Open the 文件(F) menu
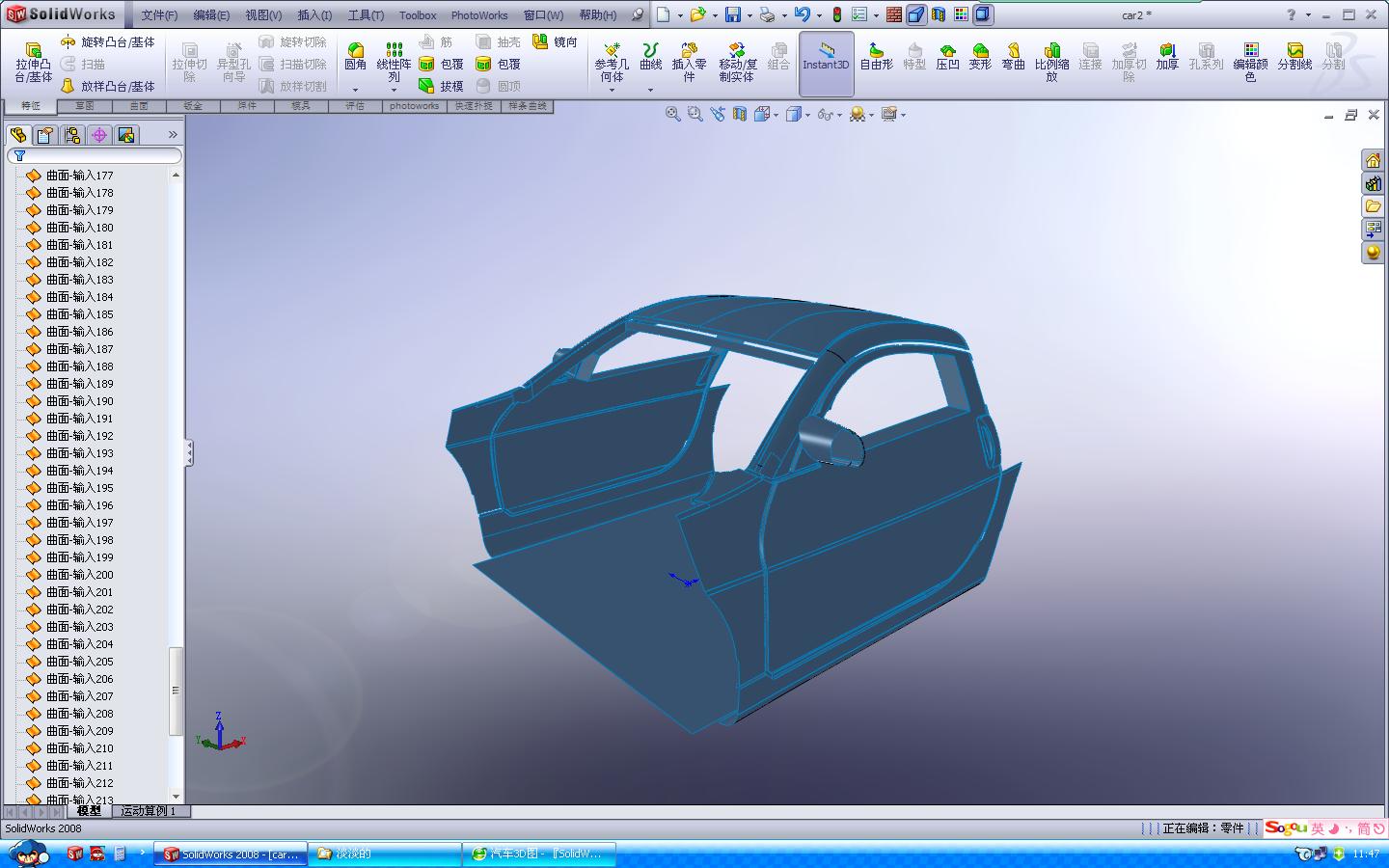Screen dimensions: 1389x868 [x=160, y=15]
